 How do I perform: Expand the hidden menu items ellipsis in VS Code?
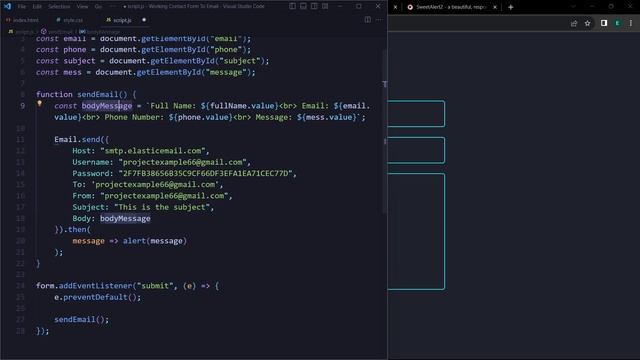(113, 7)
